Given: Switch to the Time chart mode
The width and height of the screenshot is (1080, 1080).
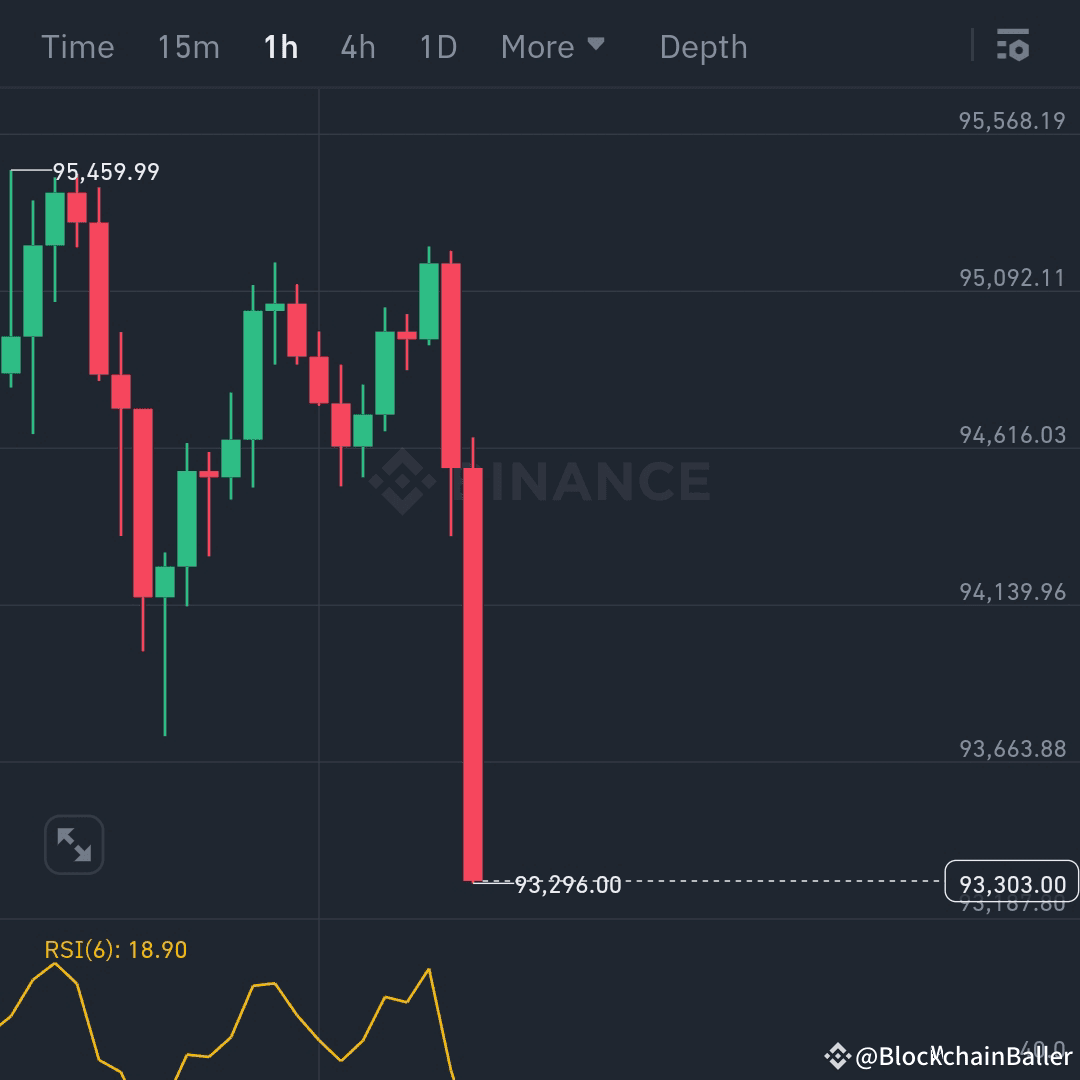Looking at the screenshot, I should [78, 46].
